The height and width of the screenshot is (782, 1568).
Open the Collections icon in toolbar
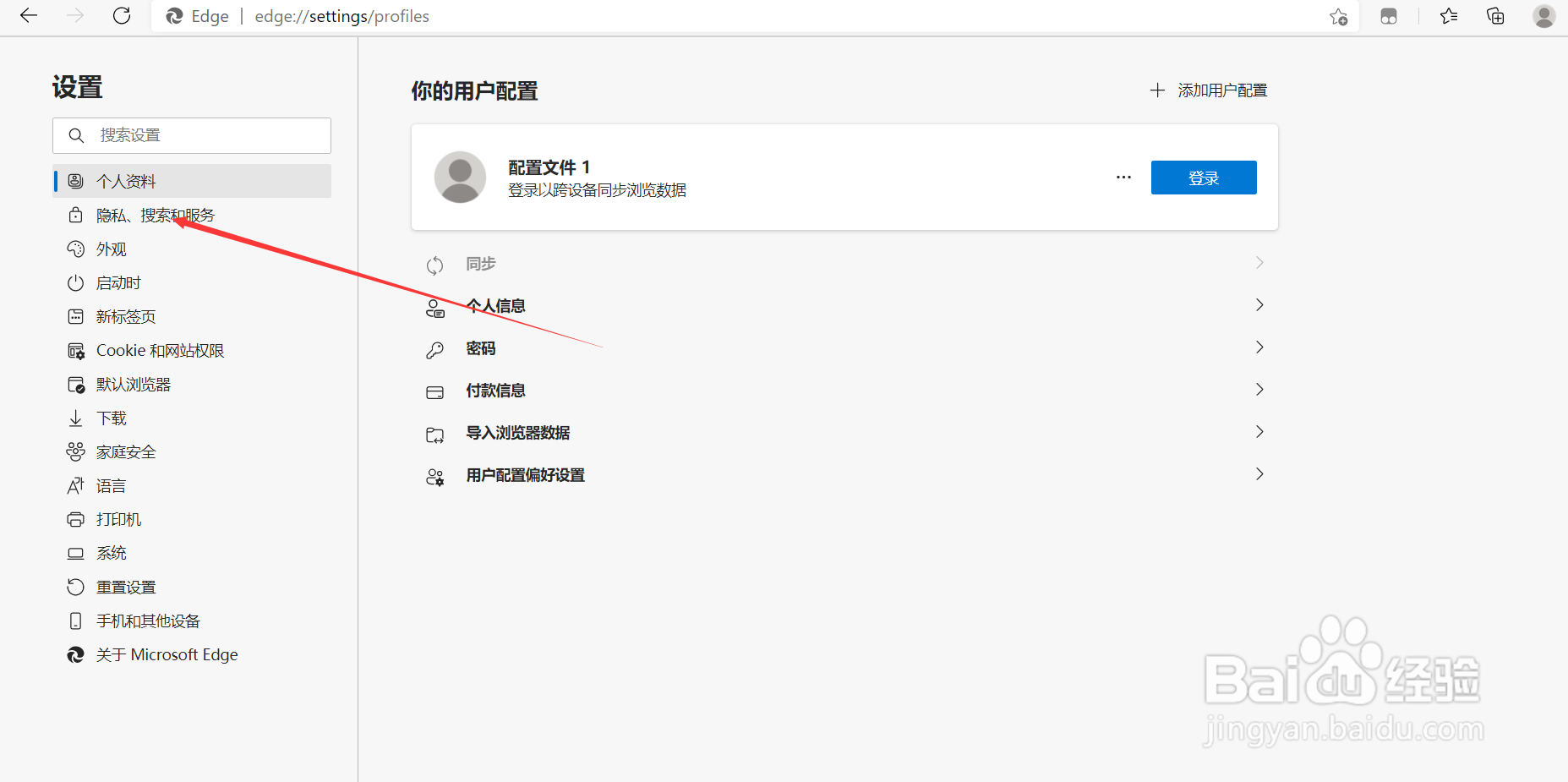click(1495, 16)
